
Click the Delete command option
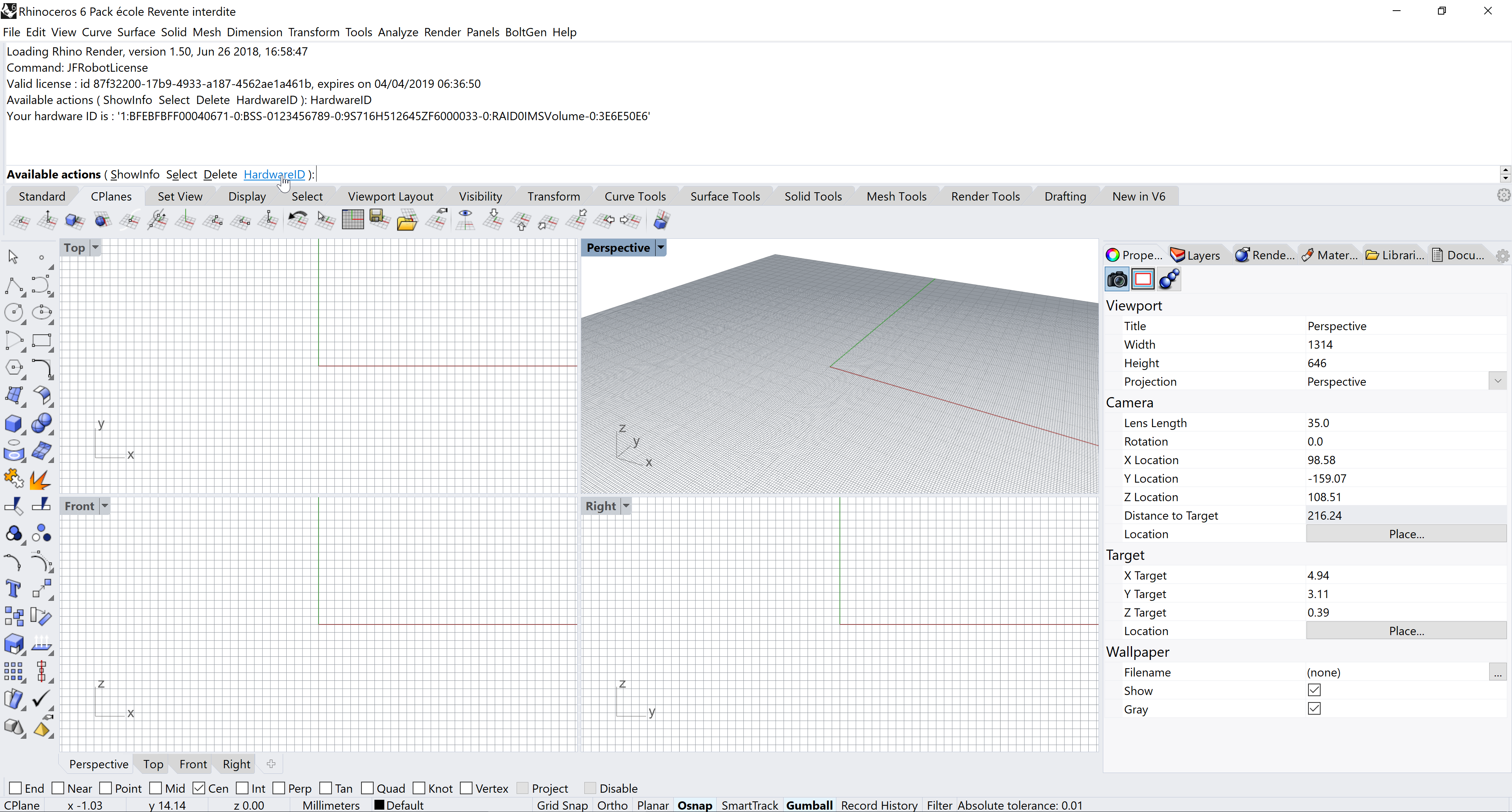tap(220, 175)
